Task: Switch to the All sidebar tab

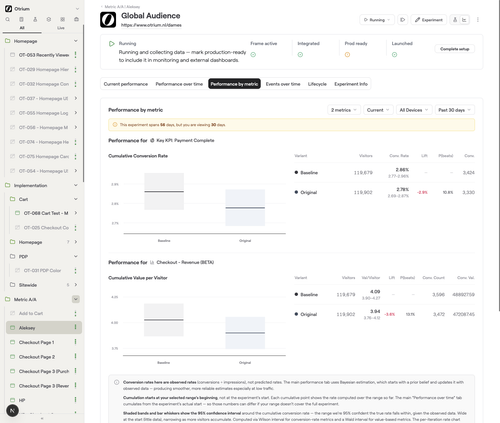Action: click(x=22, y=28)
